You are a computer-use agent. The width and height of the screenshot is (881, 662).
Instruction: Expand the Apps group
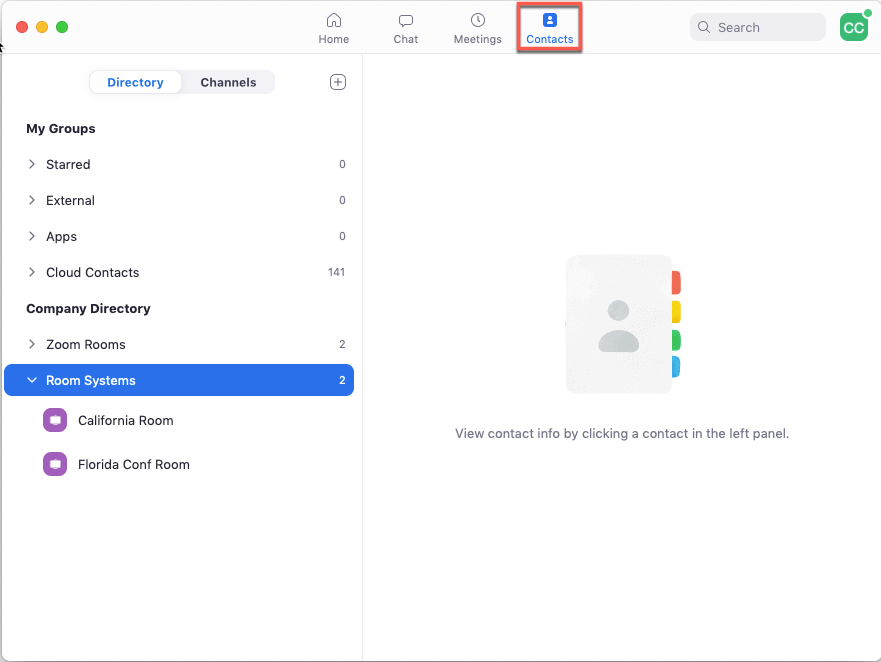pos(32,236)
